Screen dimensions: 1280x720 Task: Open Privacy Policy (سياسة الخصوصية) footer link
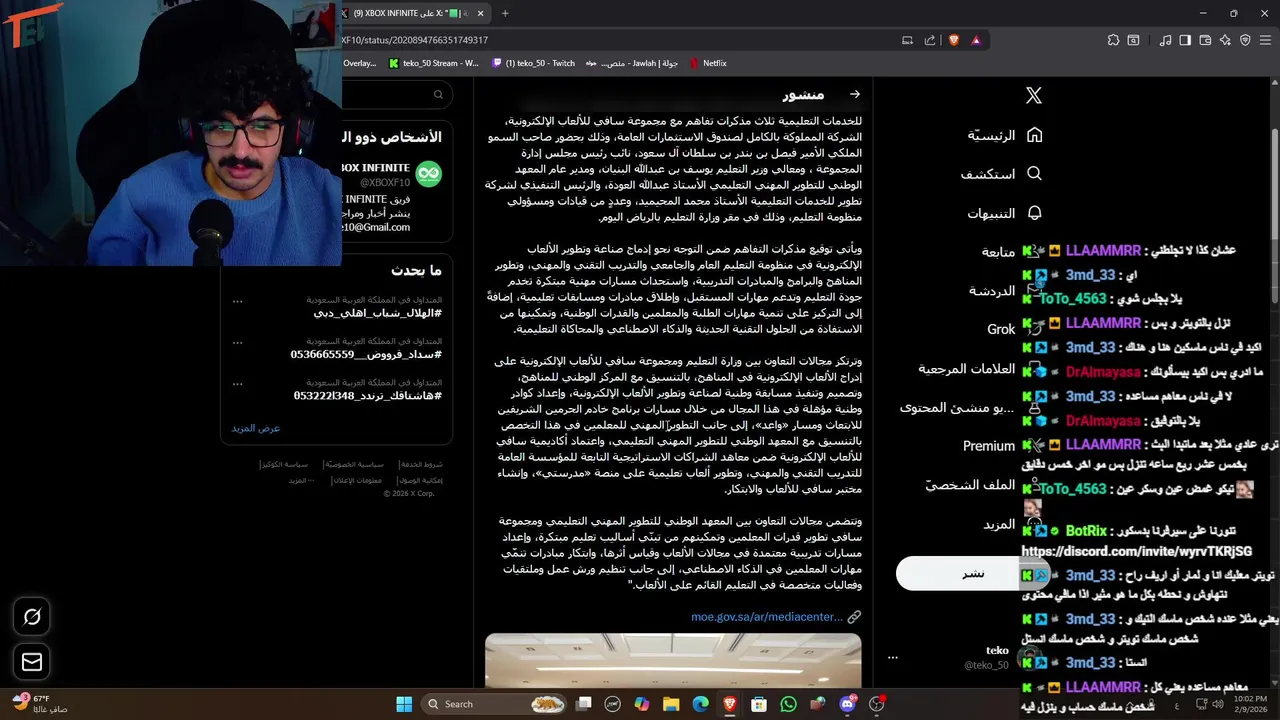click(356, 464)
